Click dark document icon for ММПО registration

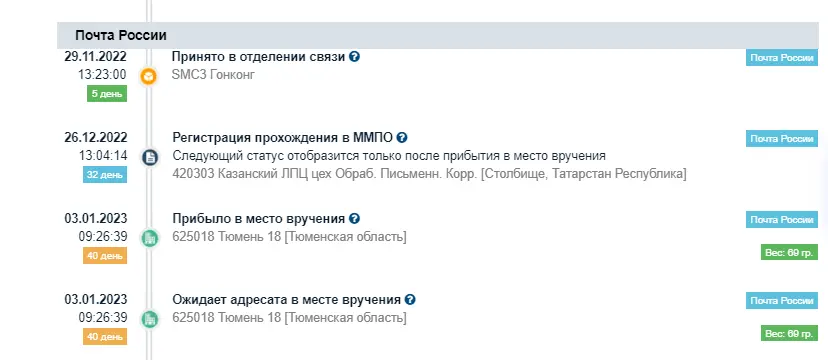[x=150, y=157]
